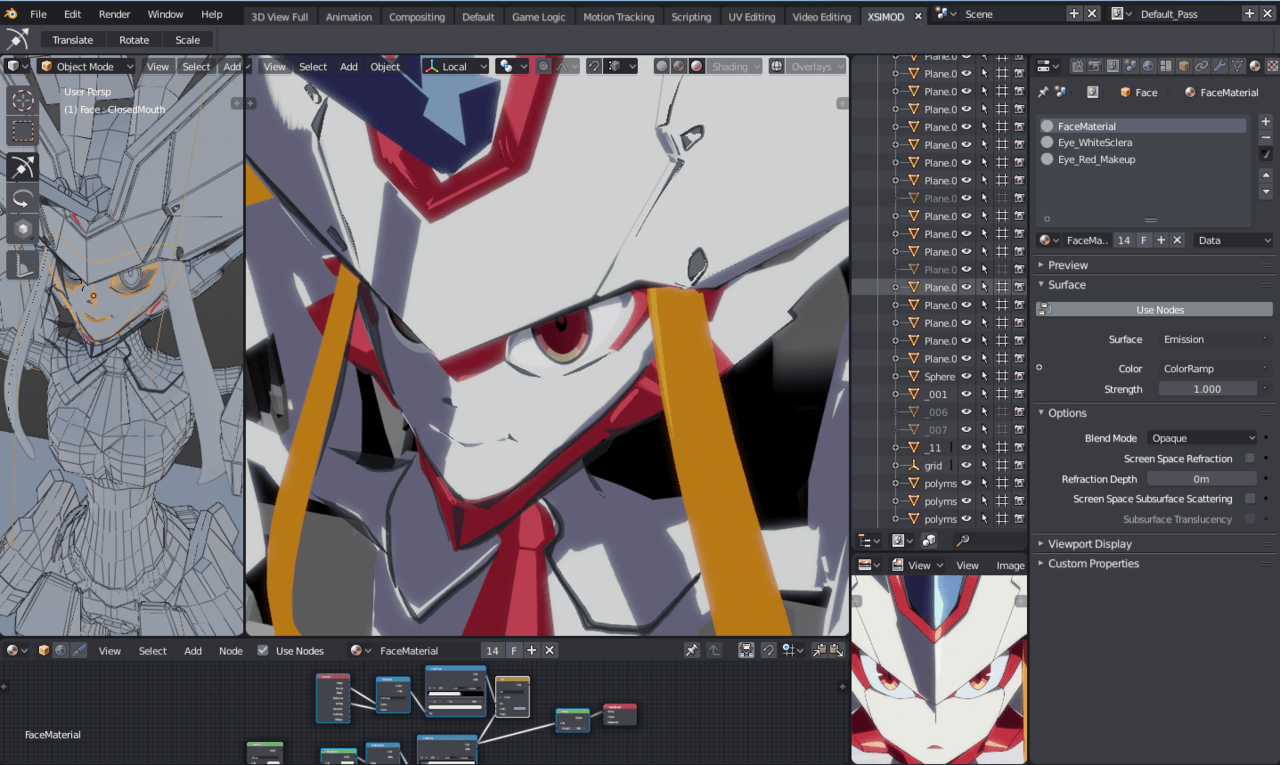The image size is (1280, 765).
Task: Click the Translate button
Action: [x=73, y=40]
